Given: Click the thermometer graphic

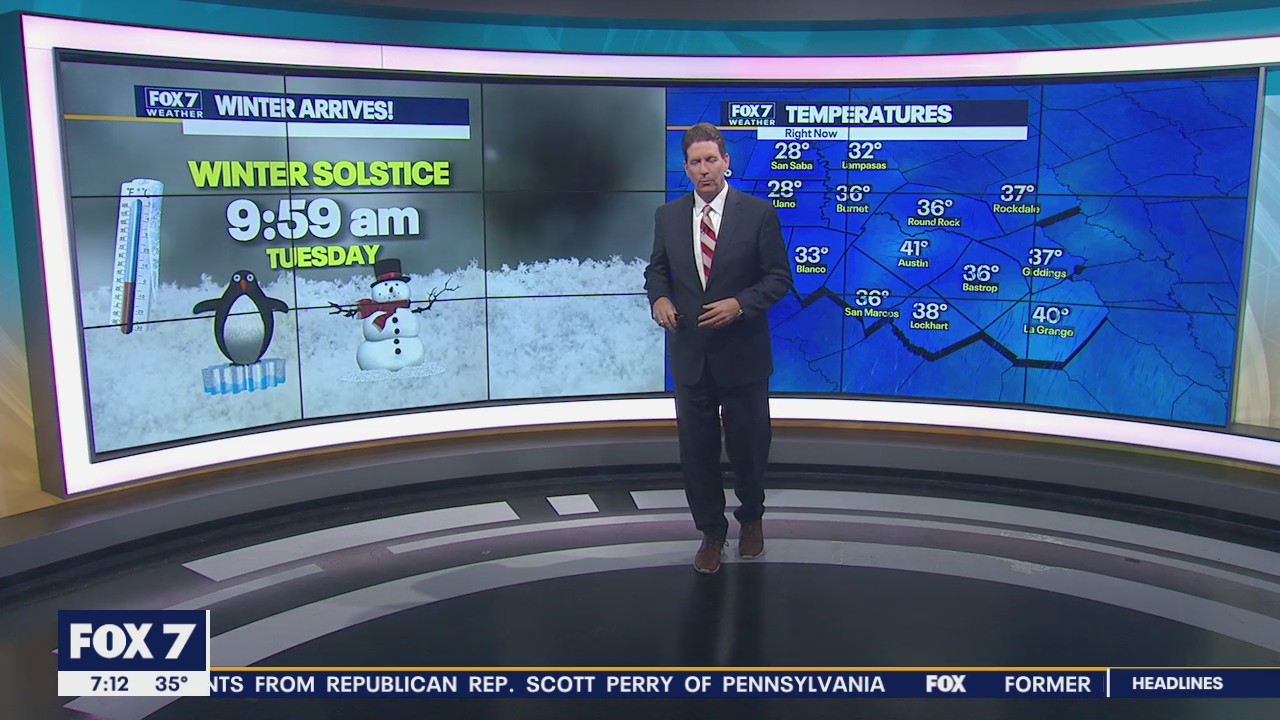Looking at the screenshot, I should (x=137, y=255).
